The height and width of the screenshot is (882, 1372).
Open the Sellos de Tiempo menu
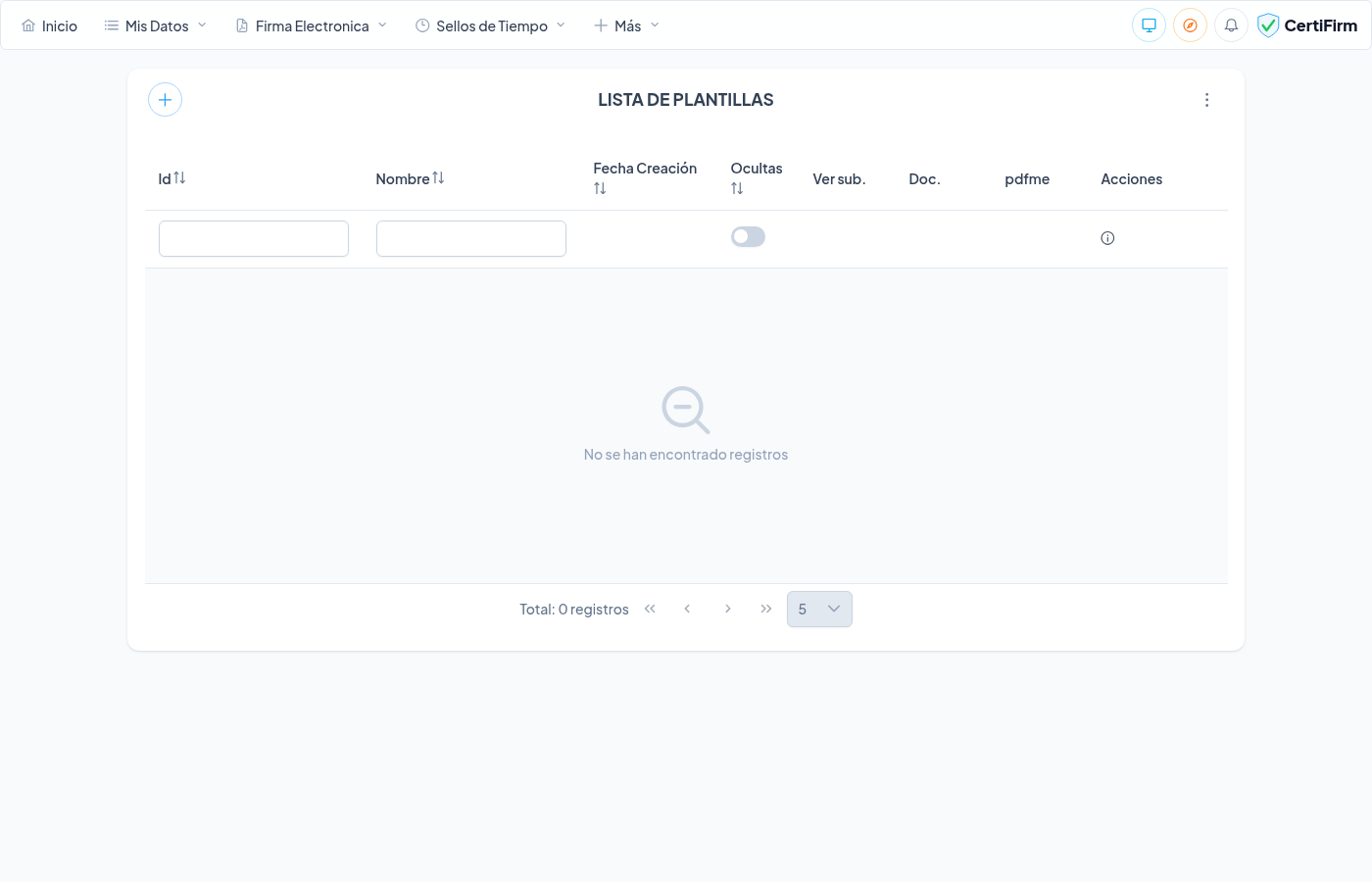[x=491, y=25]
